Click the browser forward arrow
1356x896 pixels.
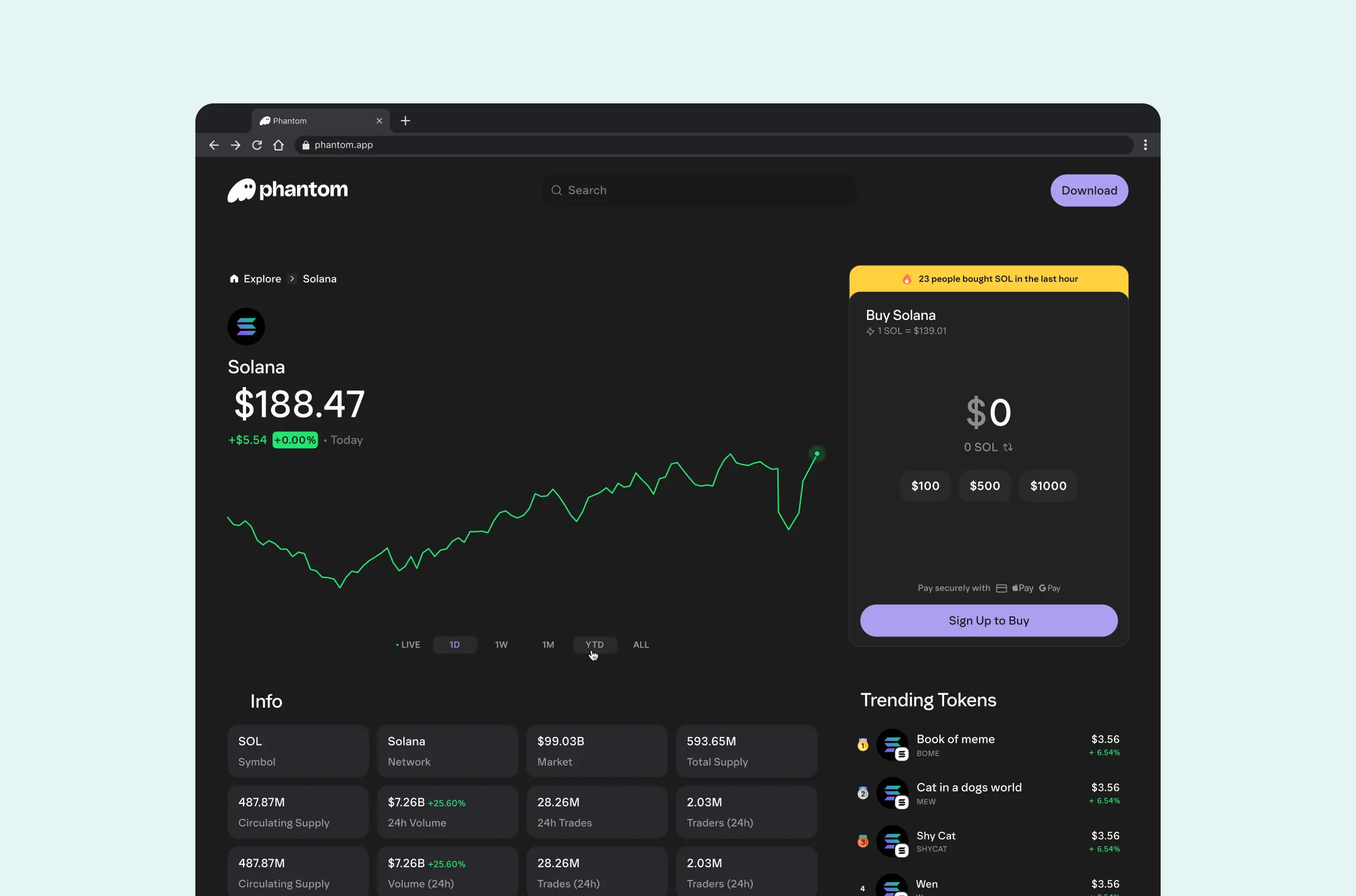click(x=236, y=145)
